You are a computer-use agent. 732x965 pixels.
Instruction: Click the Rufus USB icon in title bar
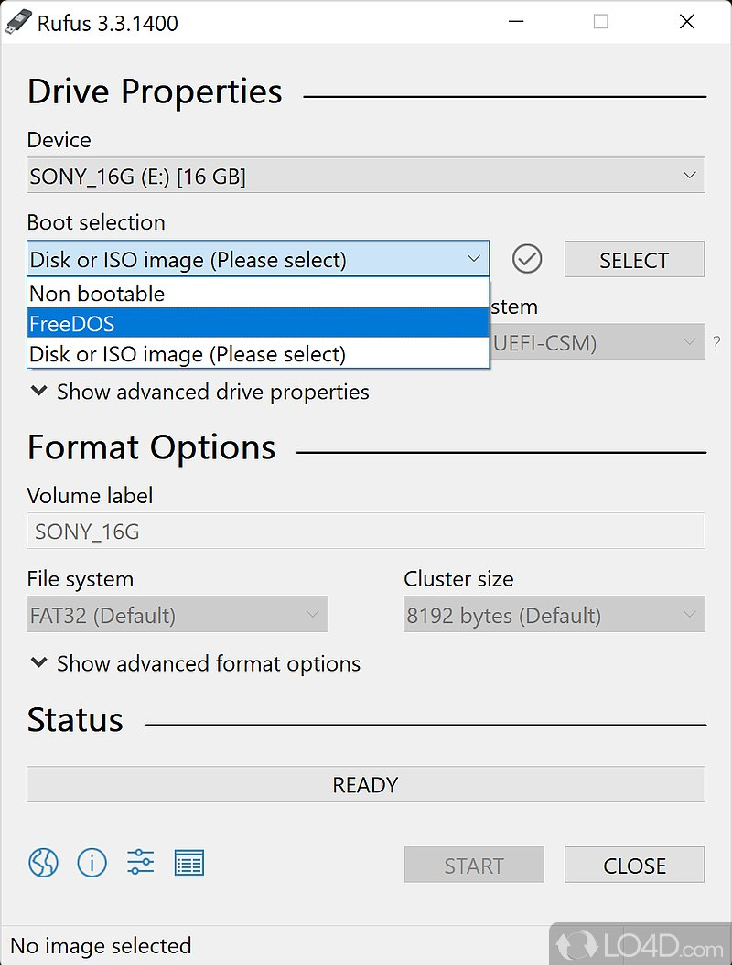coord(18,22)
